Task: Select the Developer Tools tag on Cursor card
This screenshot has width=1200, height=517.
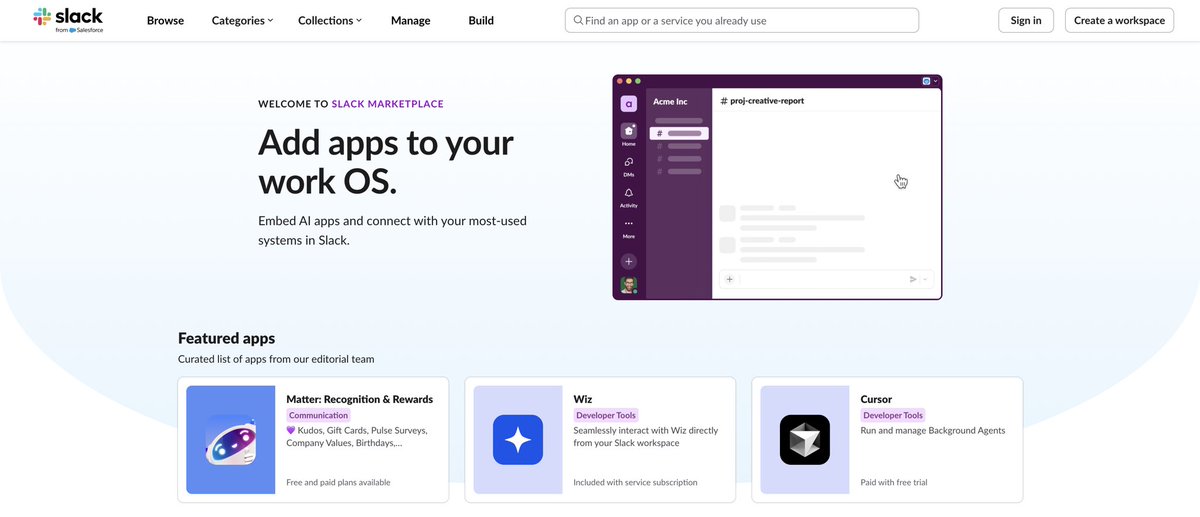Action: (893, 415)
